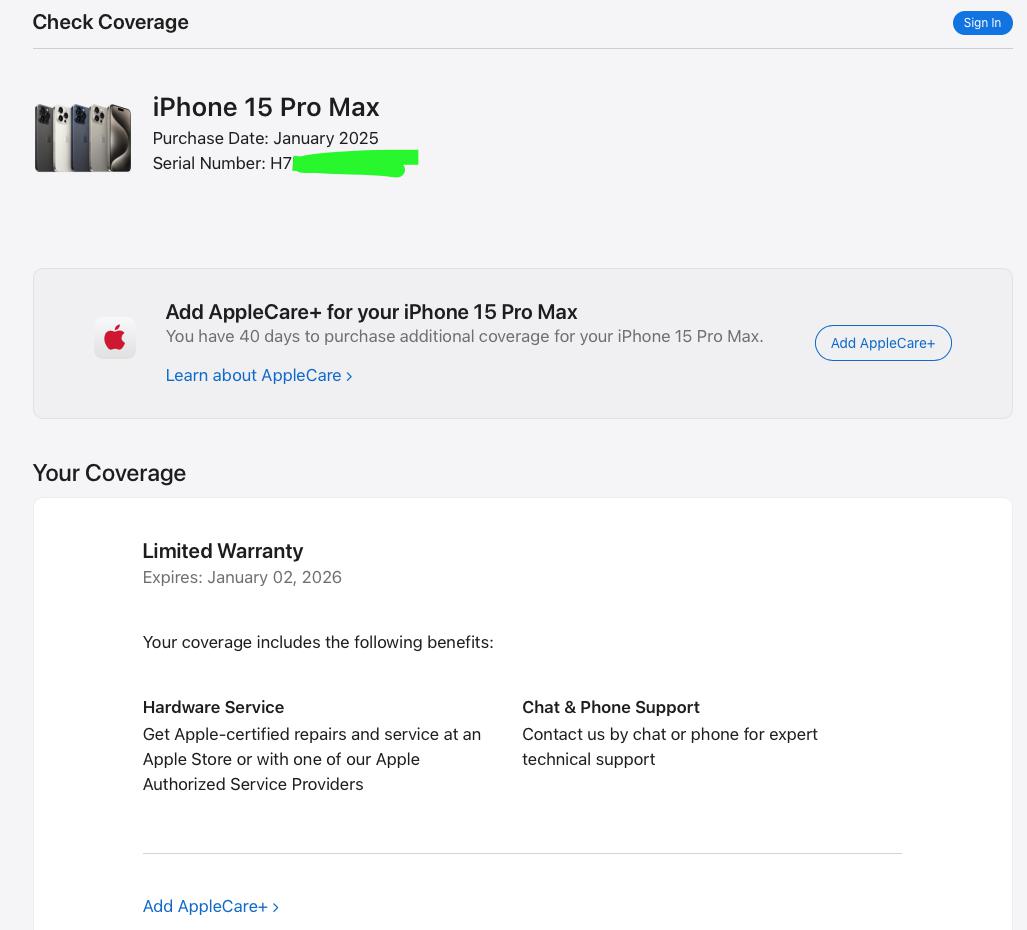
Task: Click the Limited Warranty heading
Action: tap(223, 551)
